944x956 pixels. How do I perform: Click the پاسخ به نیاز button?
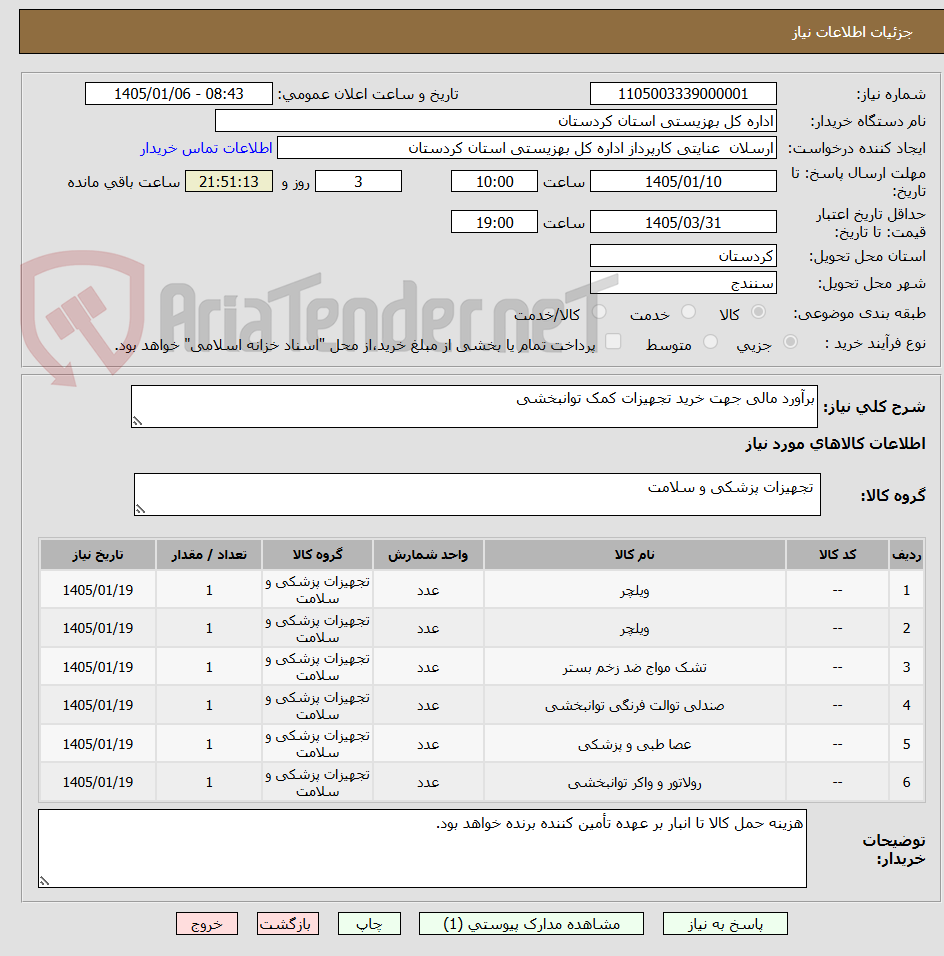(x=725, y=924)
